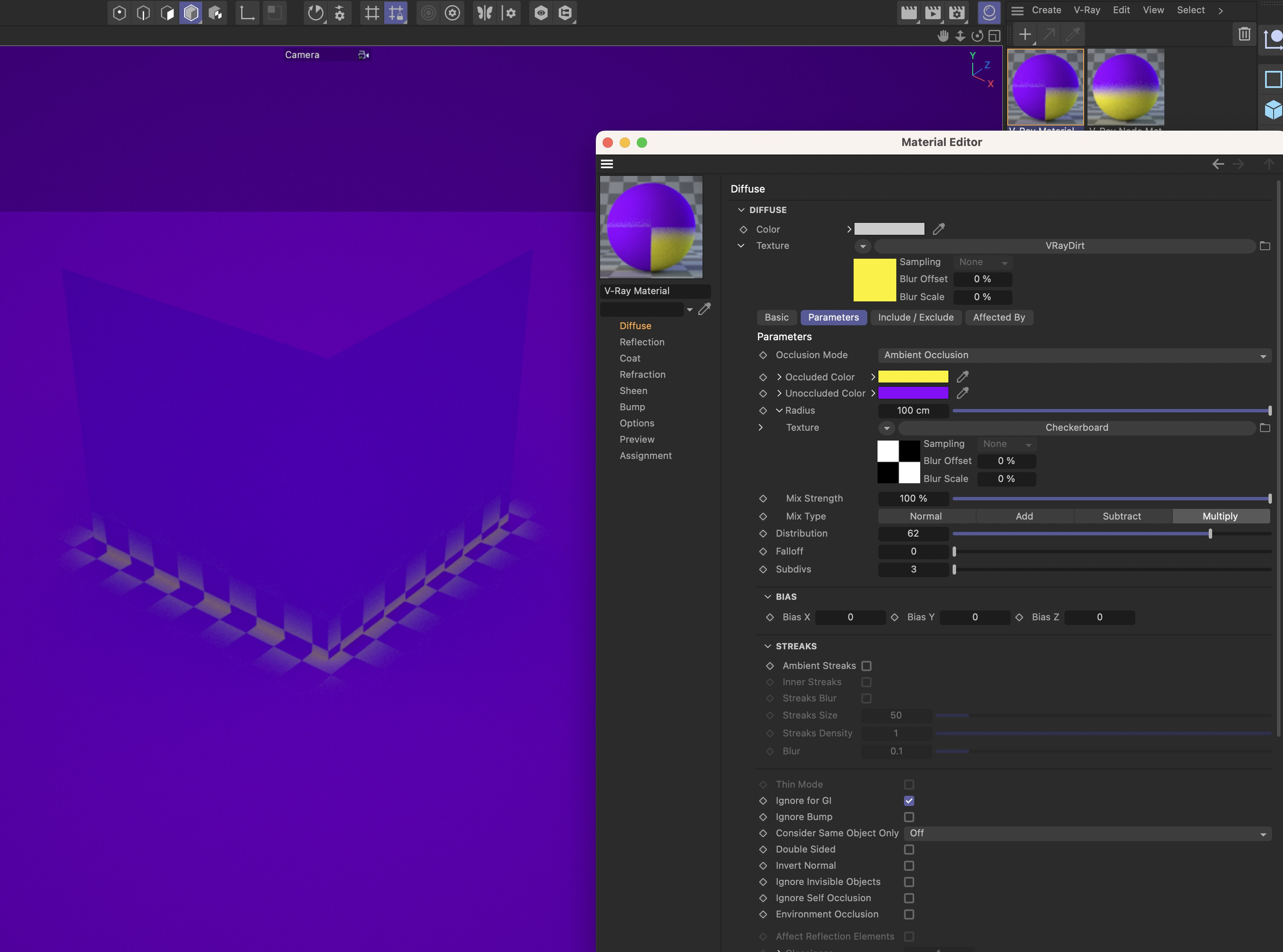Collapse the DIFFUSE section
1283x952 pixels.
[741, 210]
